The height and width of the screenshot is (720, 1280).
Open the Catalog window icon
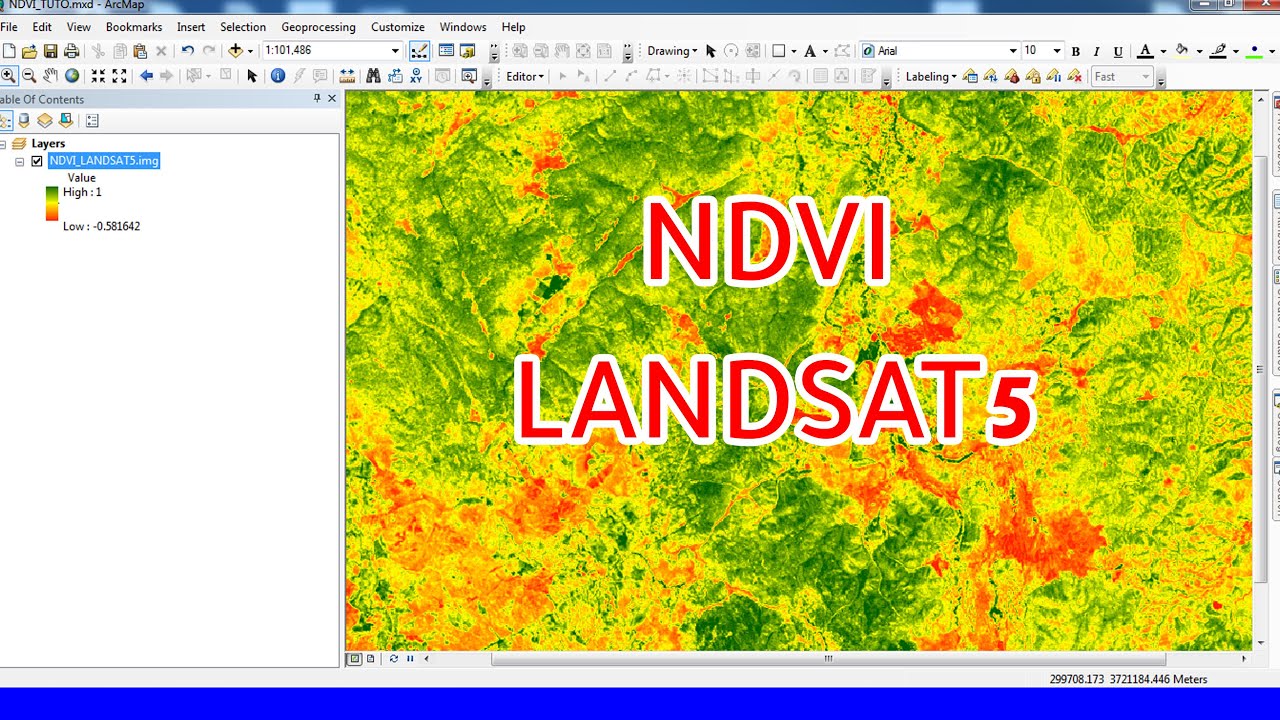tap(467, 51)
